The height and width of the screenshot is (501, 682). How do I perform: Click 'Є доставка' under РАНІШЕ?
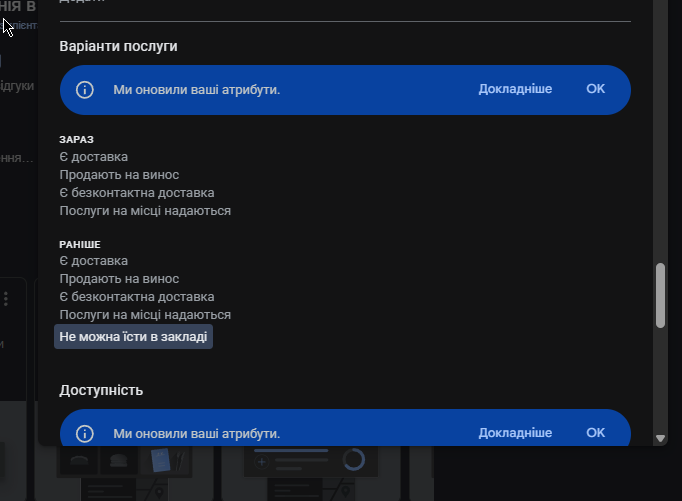tap(94, 261)
